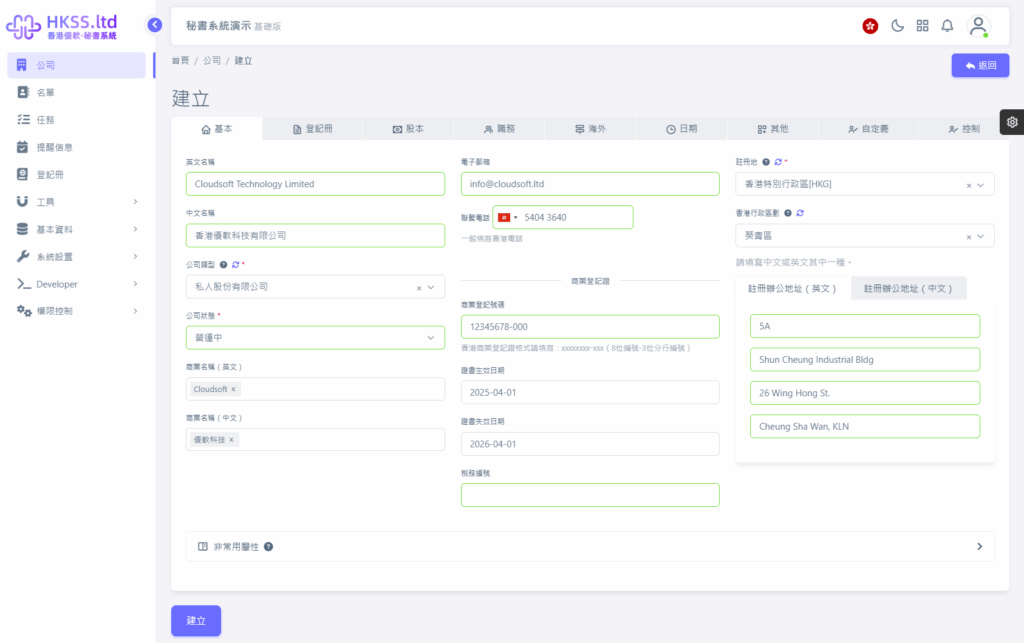Click the 非常用屬性 help icon
The width and height of the screenshot is (1024, 643).
pyautogui.click(x=268, y=546)
